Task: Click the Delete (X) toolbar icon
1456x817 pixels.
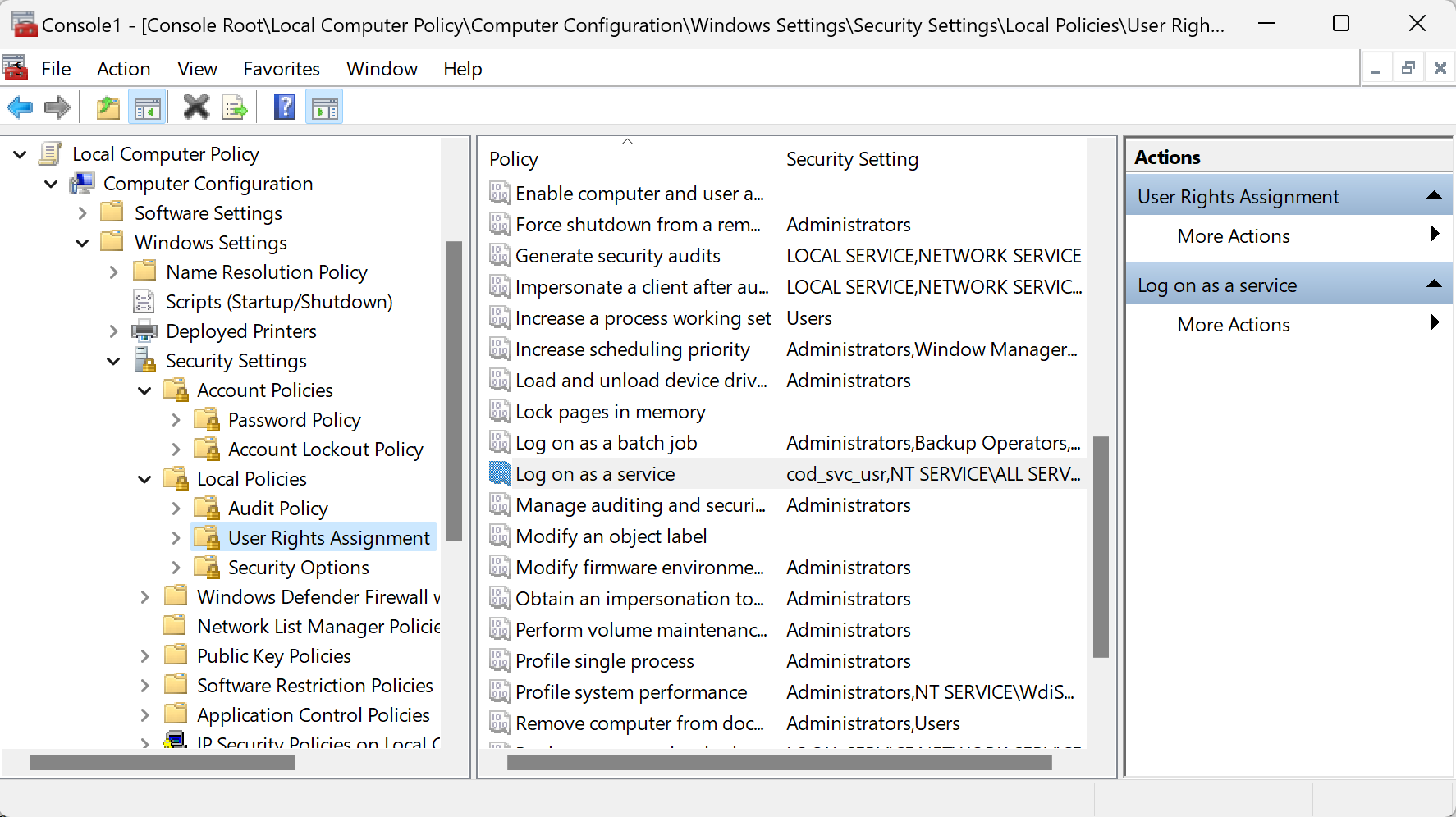Action: point(196,107)
